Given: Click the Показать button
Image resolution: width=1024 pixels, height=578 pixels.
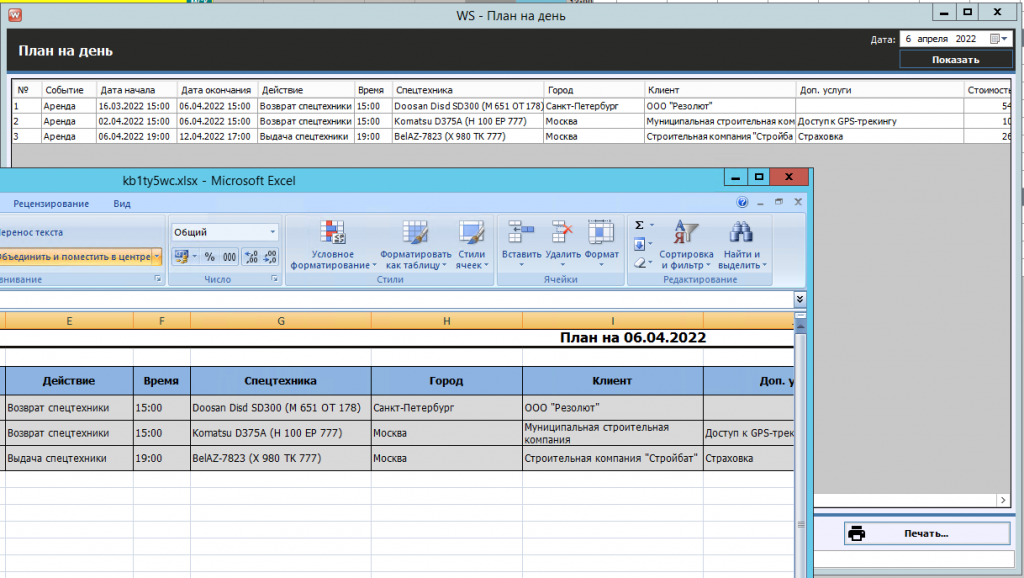Looking at the screenshot, I should pyautogui.click(x=955, y=59).
